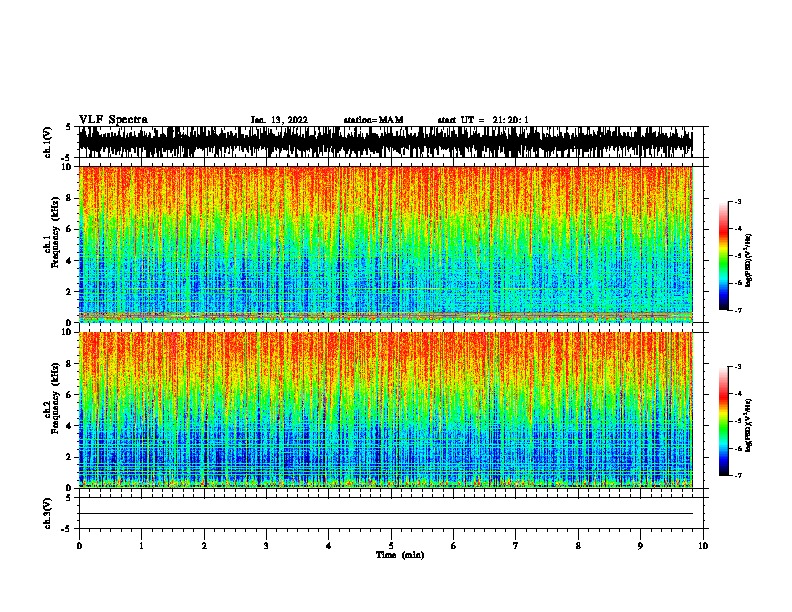The height and width of the screenshot is (612, 792).
Task: Click the flat line in the ch.3(V) panel
Action: [x=385, y=514]
